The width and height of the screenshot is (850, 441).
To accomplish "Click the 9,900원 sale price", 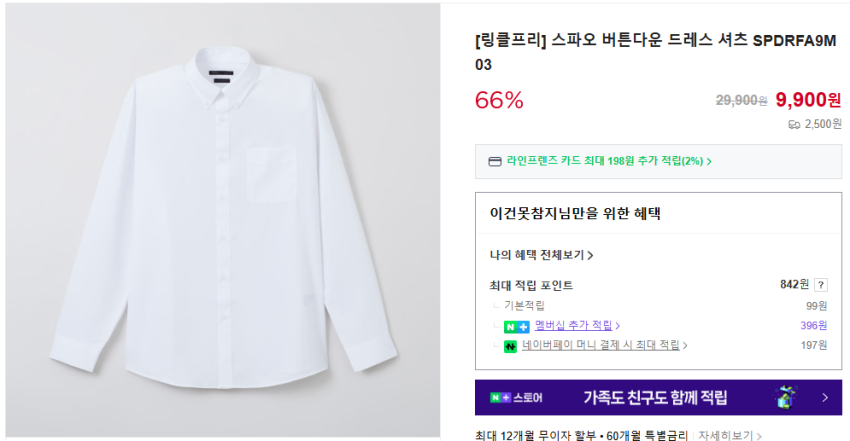I will coord(808,99).
